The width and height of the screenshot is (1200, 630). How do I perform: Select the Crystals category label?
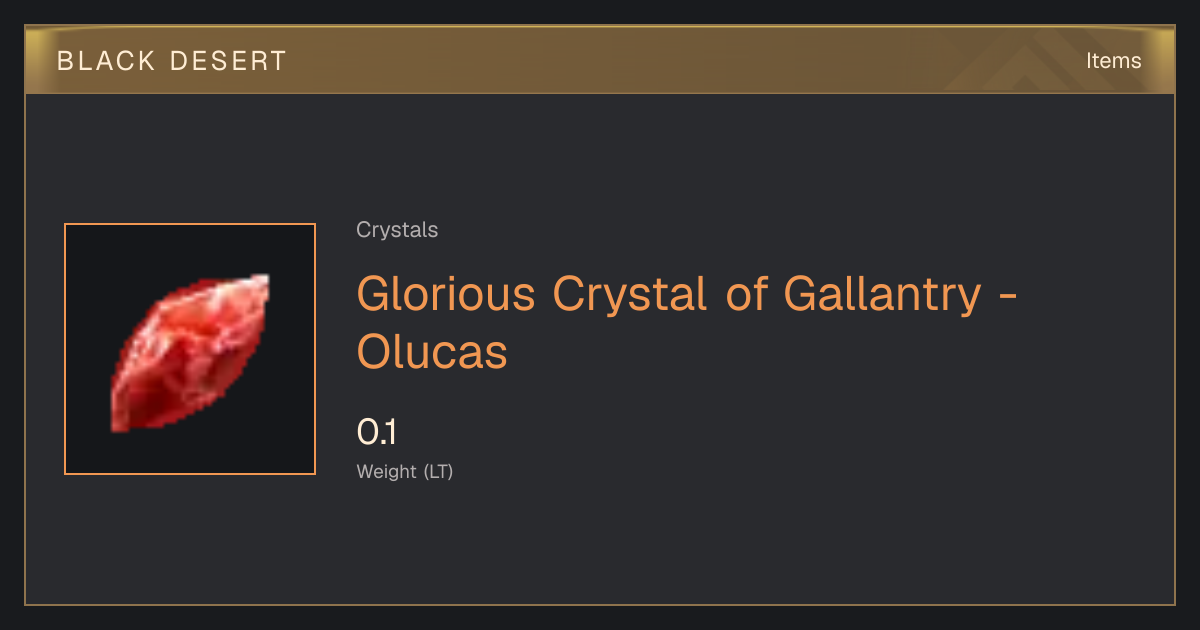pos(397,230)
